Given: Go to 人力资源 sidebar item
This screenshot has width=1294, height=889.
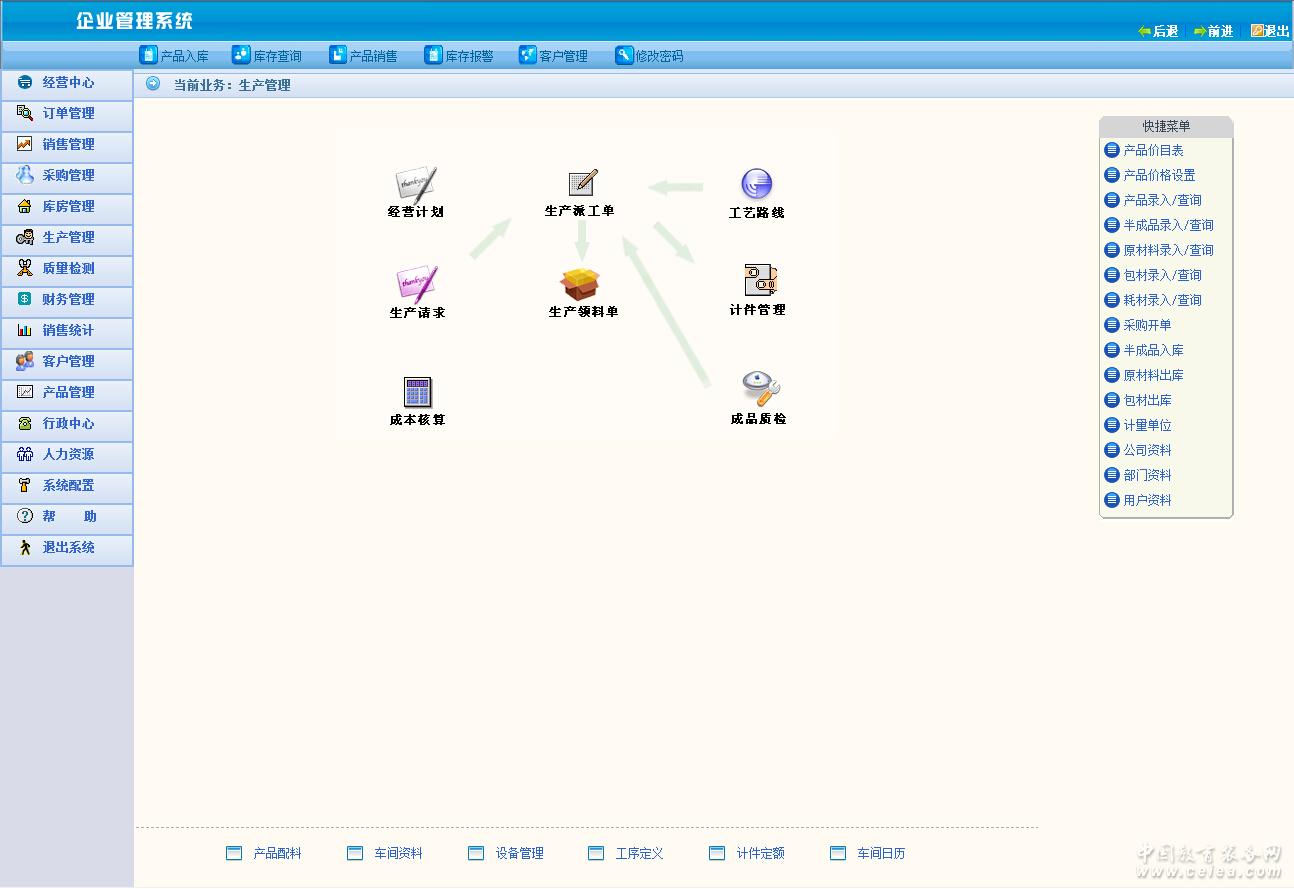Looking at the screenshot, I should [x=67, y=455].
